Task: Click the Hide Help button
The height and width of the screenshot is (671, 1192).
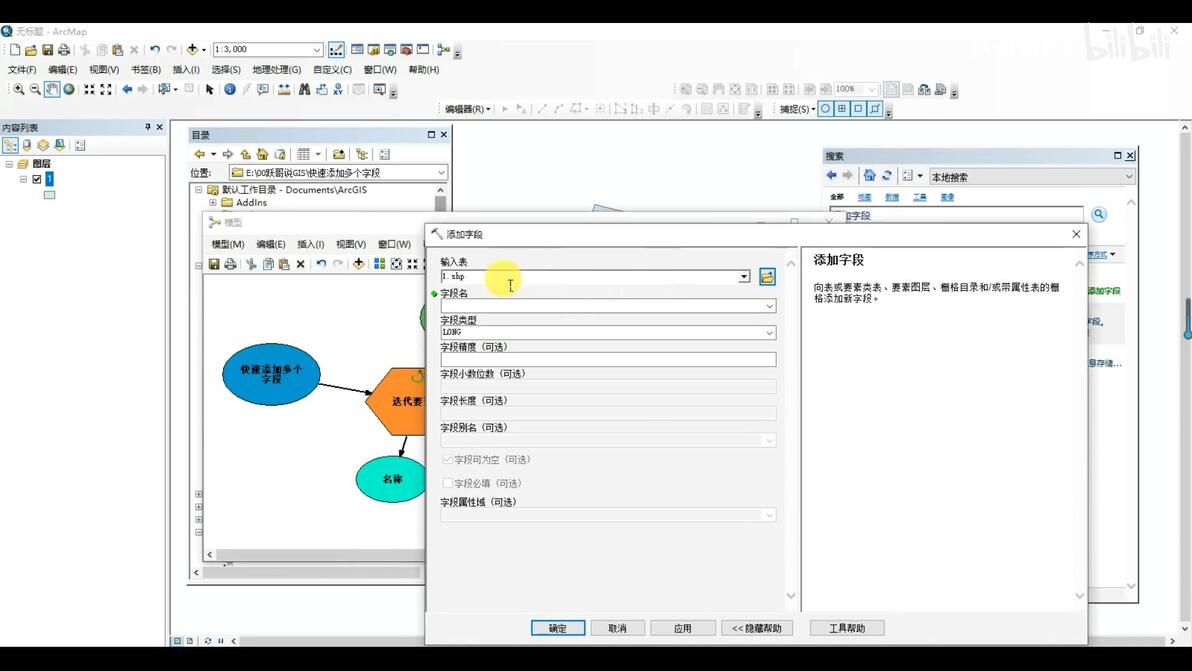Action: [x=756, y=628]
